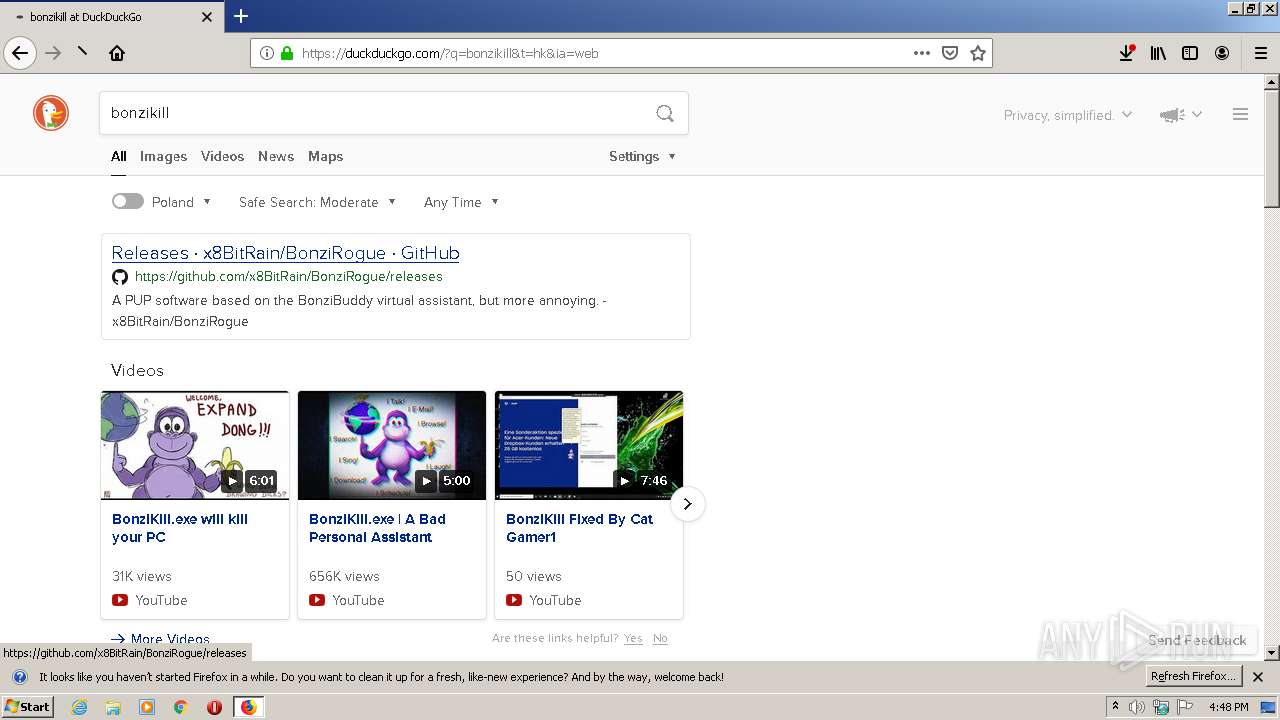Screen dimensions: 1280x720
Task: Switch to the Maps tab
Action: click(x=325, y=156)
